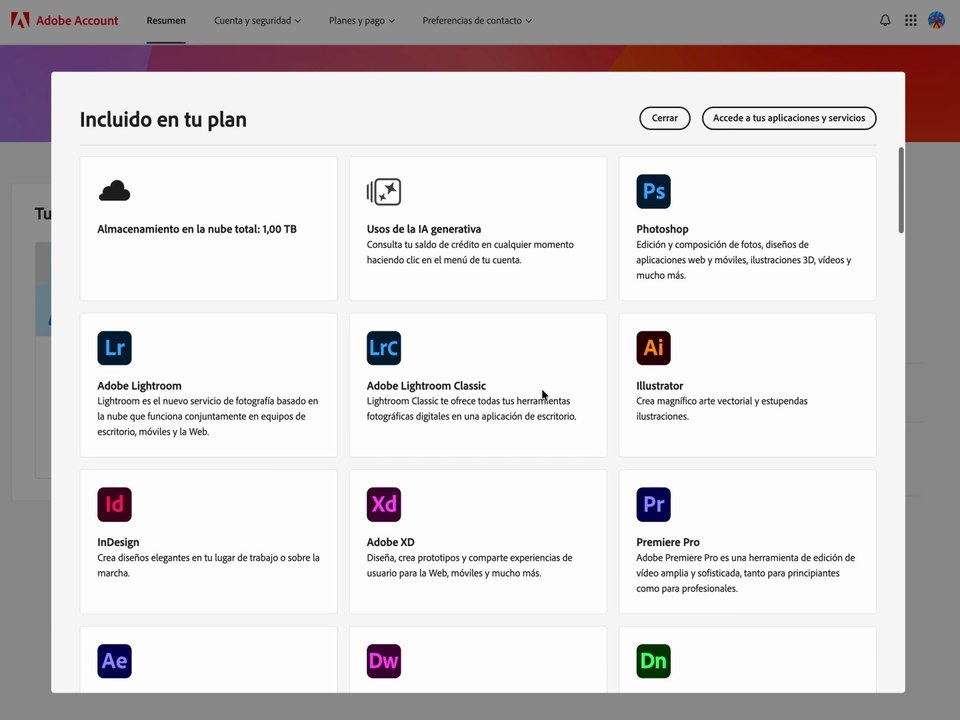Select the InDesign Id icon
The width and height of the screenshot is (960, 720).
pyautogui.click(x=114, y=504)
